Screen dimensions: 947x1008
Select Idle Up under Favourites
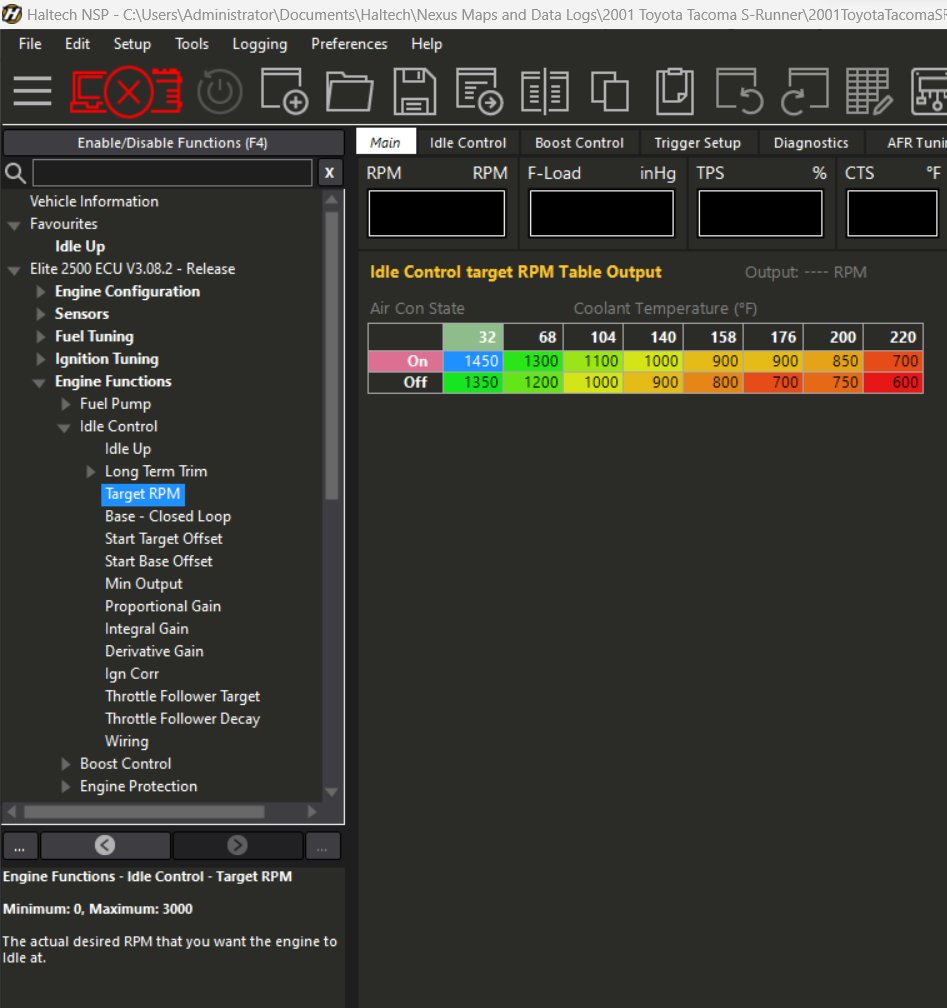point(80,246)
